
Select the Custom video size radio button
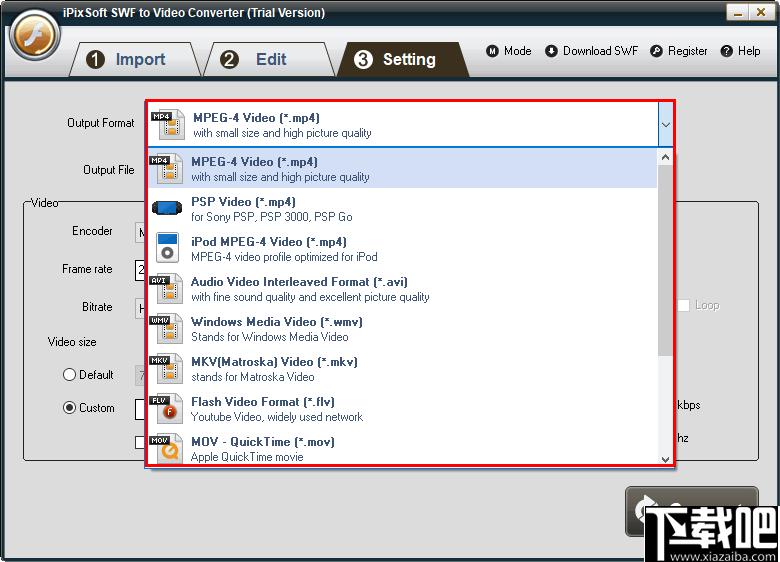[x=69, y=408]
